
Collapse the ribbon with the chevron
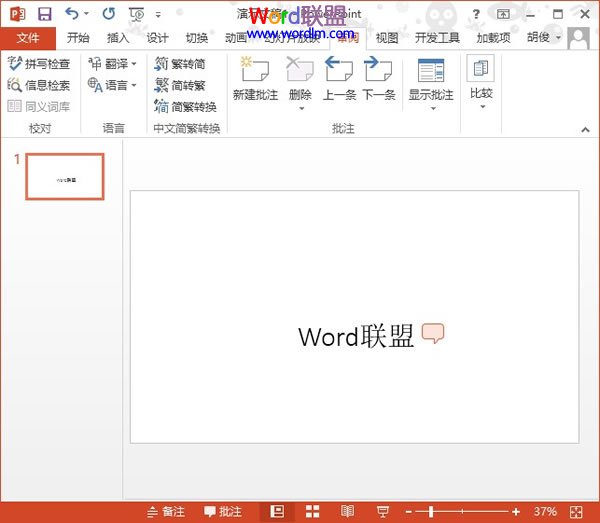[585, 129]
